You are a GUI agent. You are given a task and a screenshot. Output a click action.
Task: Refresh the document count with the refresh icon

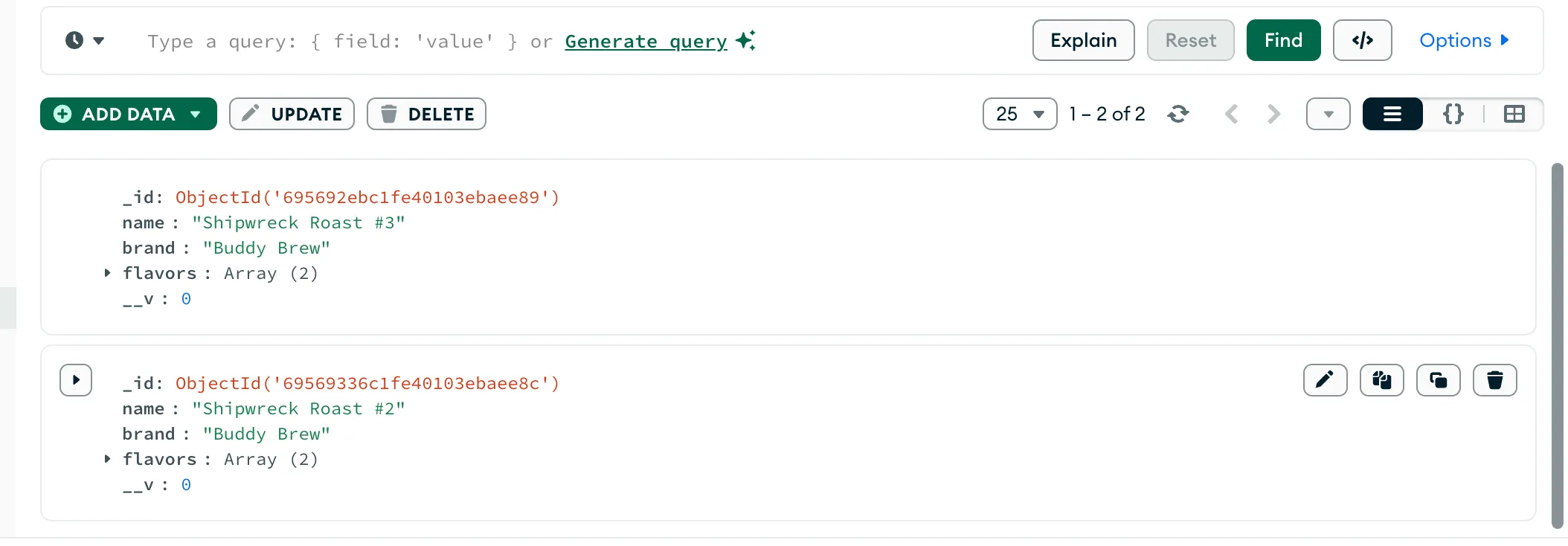(x=1178, y=114)
